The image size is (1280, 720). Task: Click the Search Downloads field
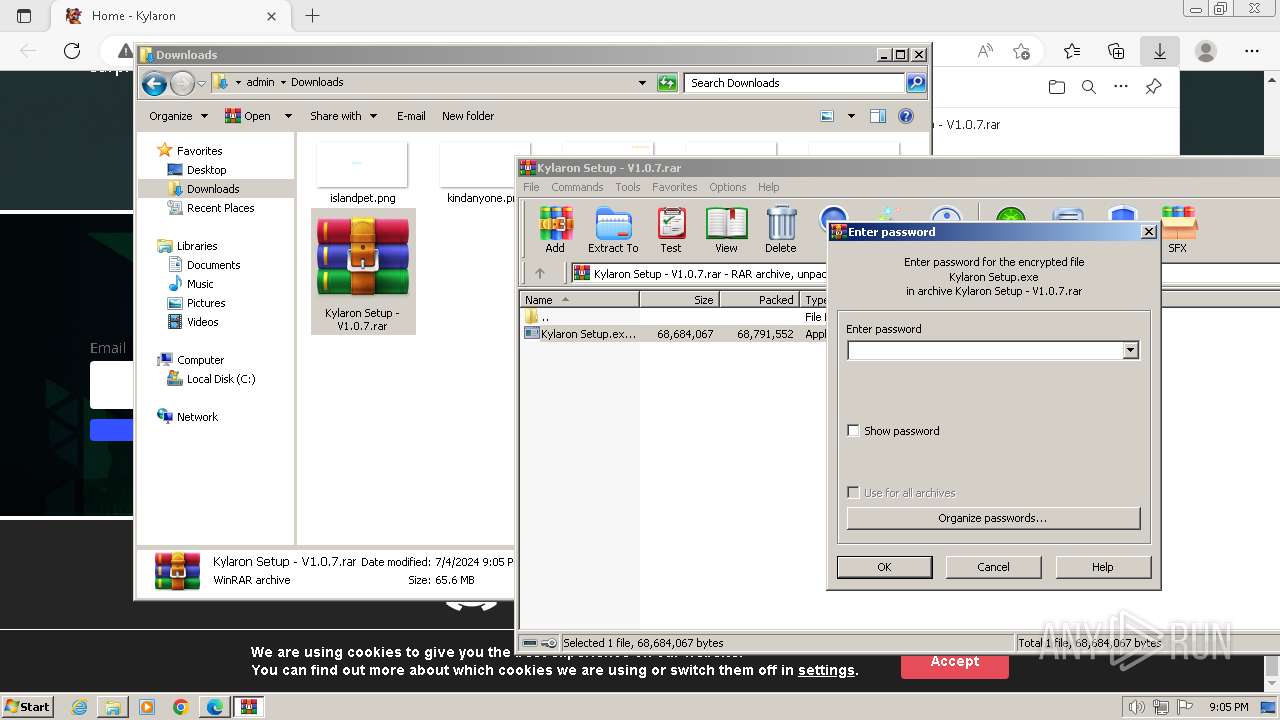[x=795, y=83]
